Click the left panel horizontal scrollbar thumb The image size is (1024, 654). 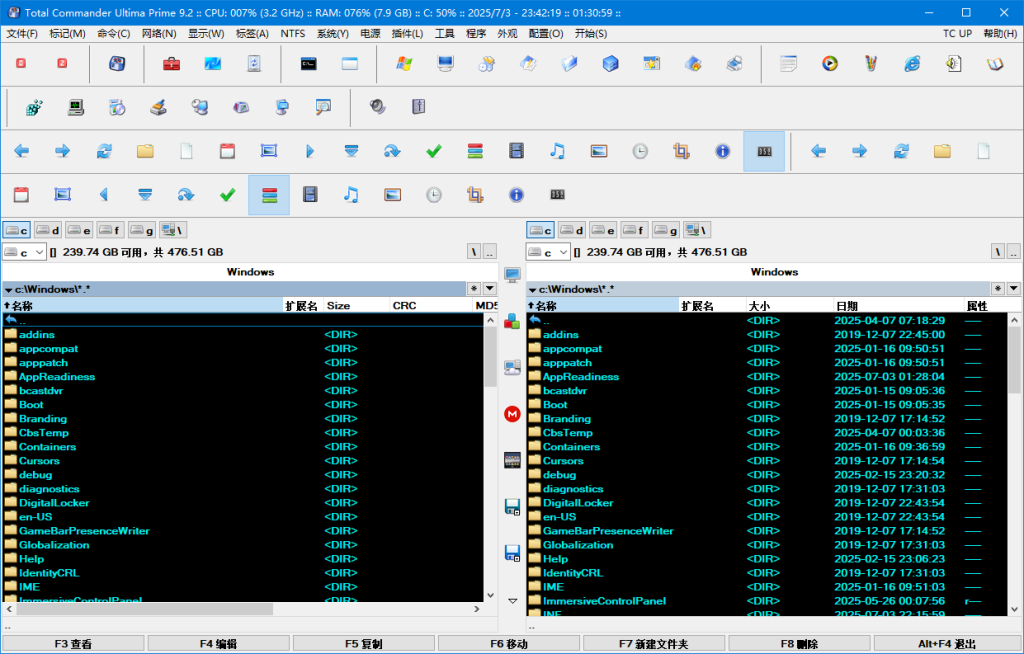point(144,609)
